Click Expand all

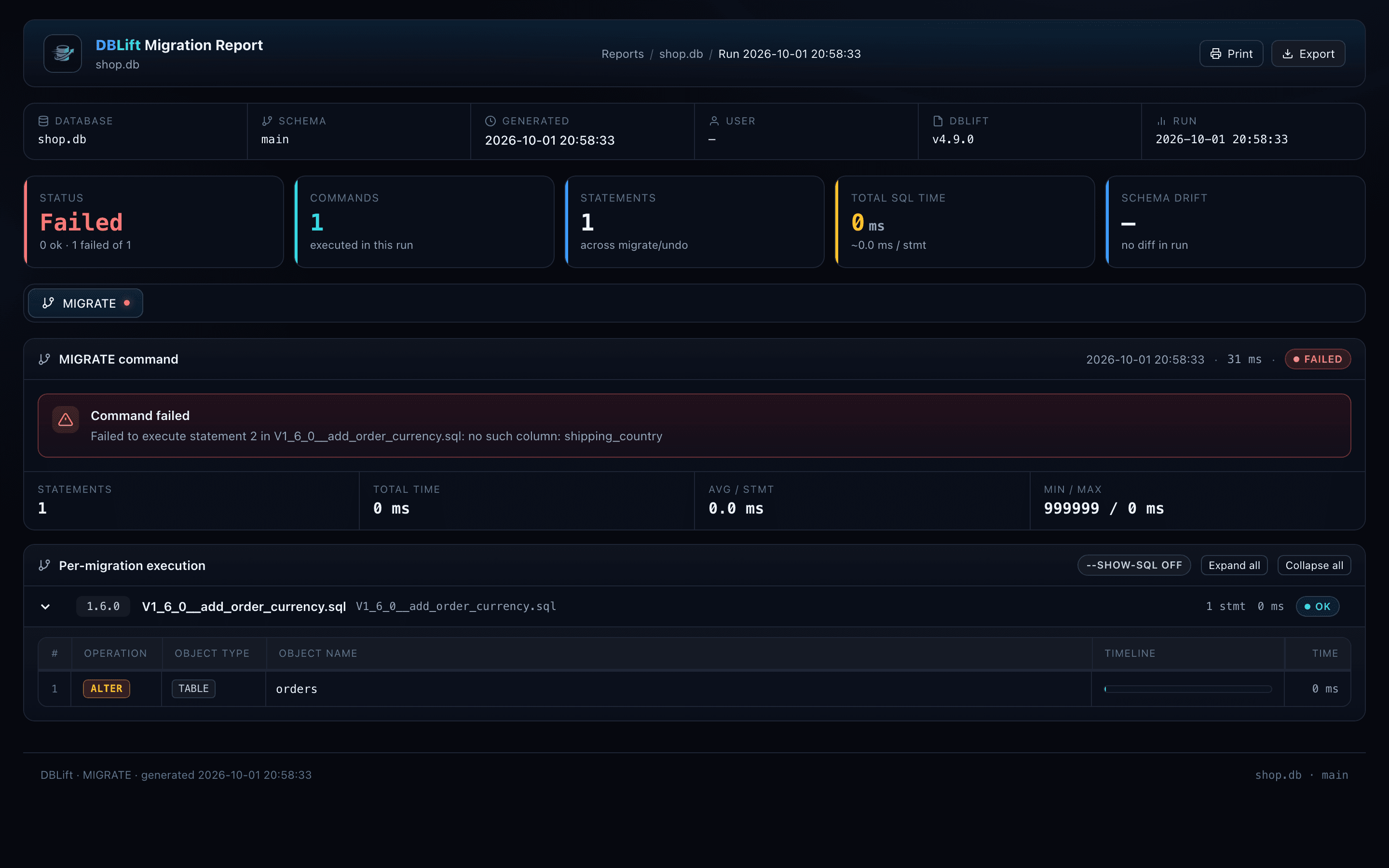click(x=1234, y=565)
